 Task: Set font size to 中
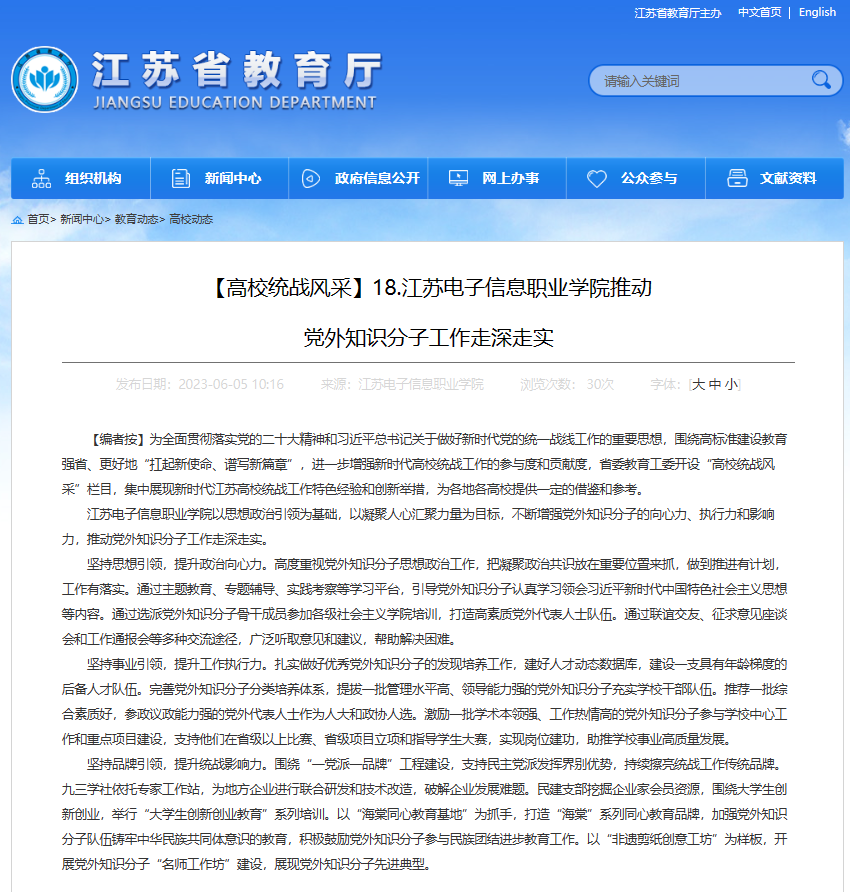pos(715,385)
